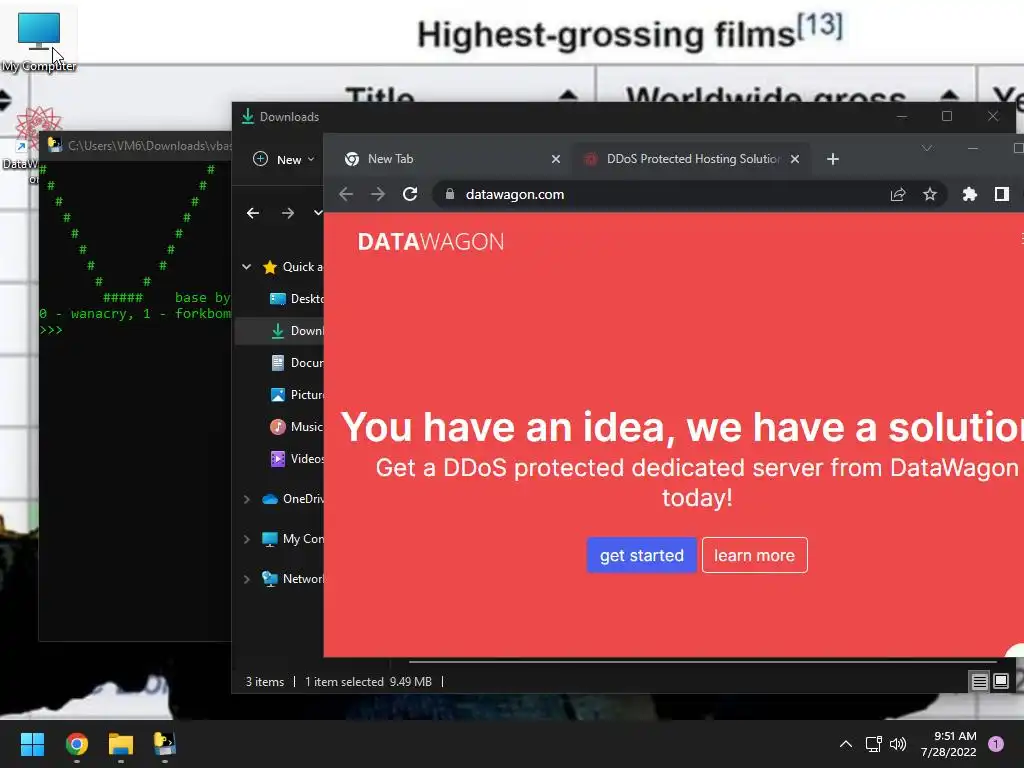This screenshot has height=768, width=1024.
Task: Collapse the Quick access tree node
Action: (x=246, y=266)
